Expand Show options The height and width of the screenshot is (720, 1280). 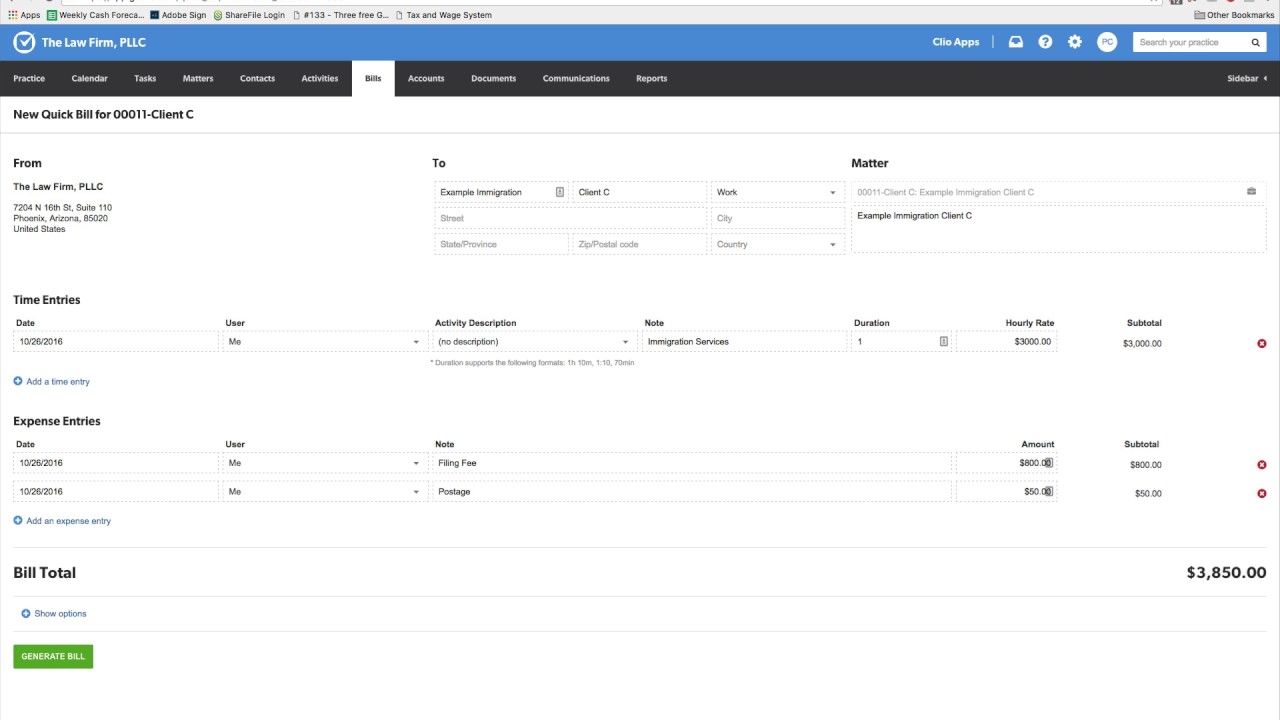[x=60, y=613]
